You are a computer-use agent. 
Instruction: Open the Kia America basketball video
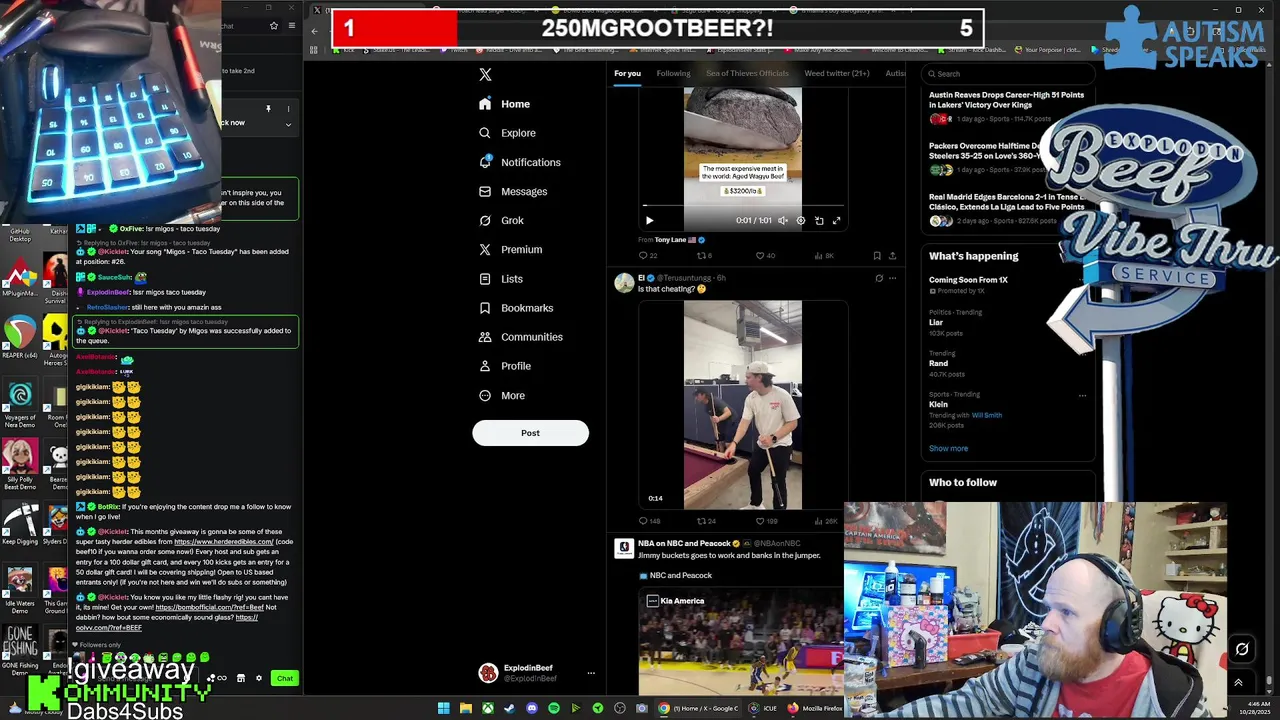point(742,640)
